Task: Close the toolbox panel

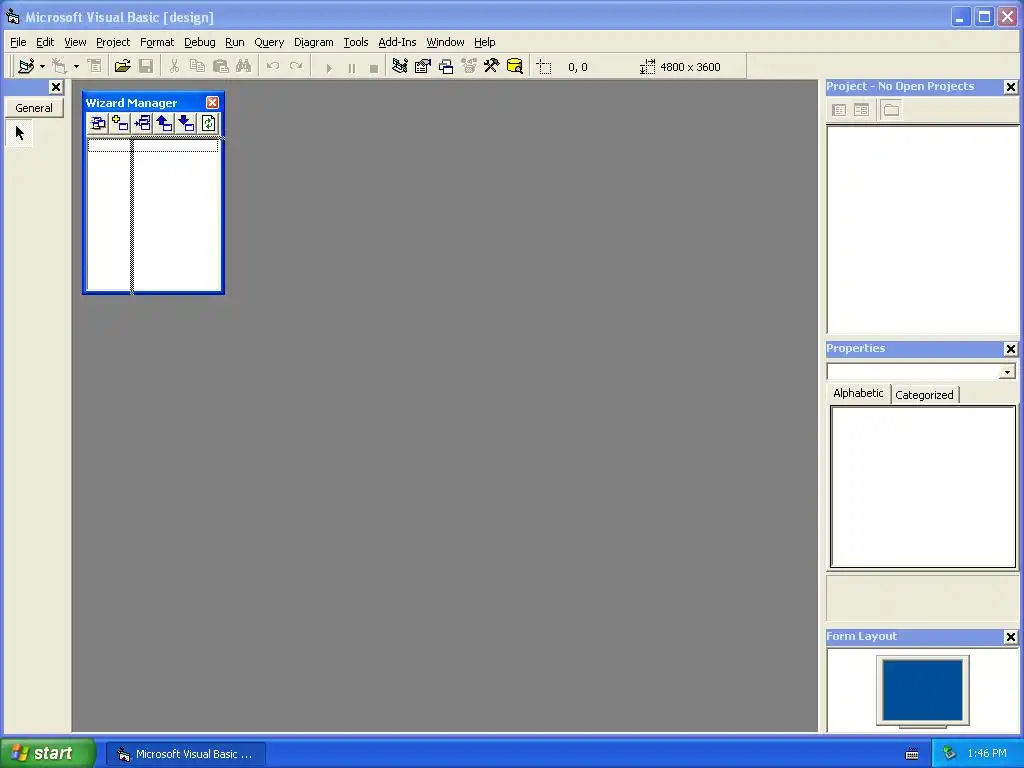Action: coord(56,87)
